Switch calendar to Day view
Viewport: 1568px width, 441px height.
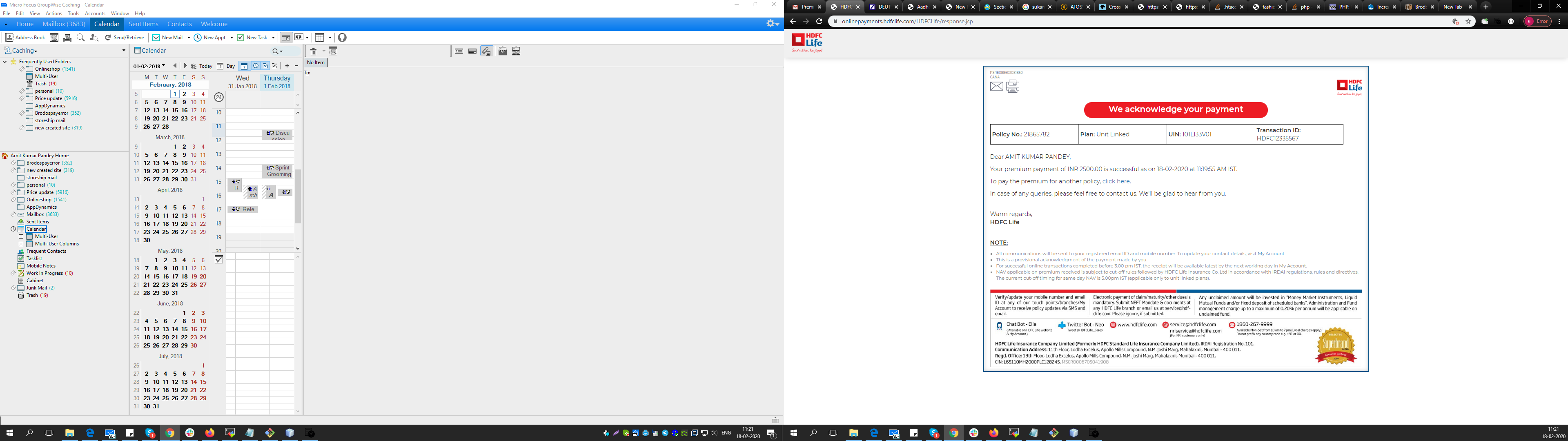tap(226, 66)
